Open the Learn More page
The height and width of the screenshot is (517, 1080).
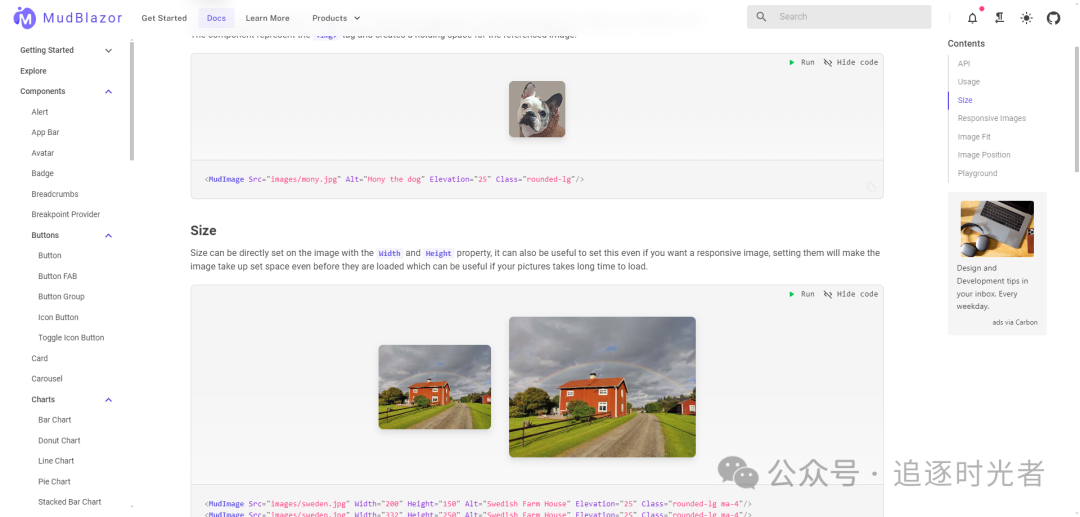267,18
